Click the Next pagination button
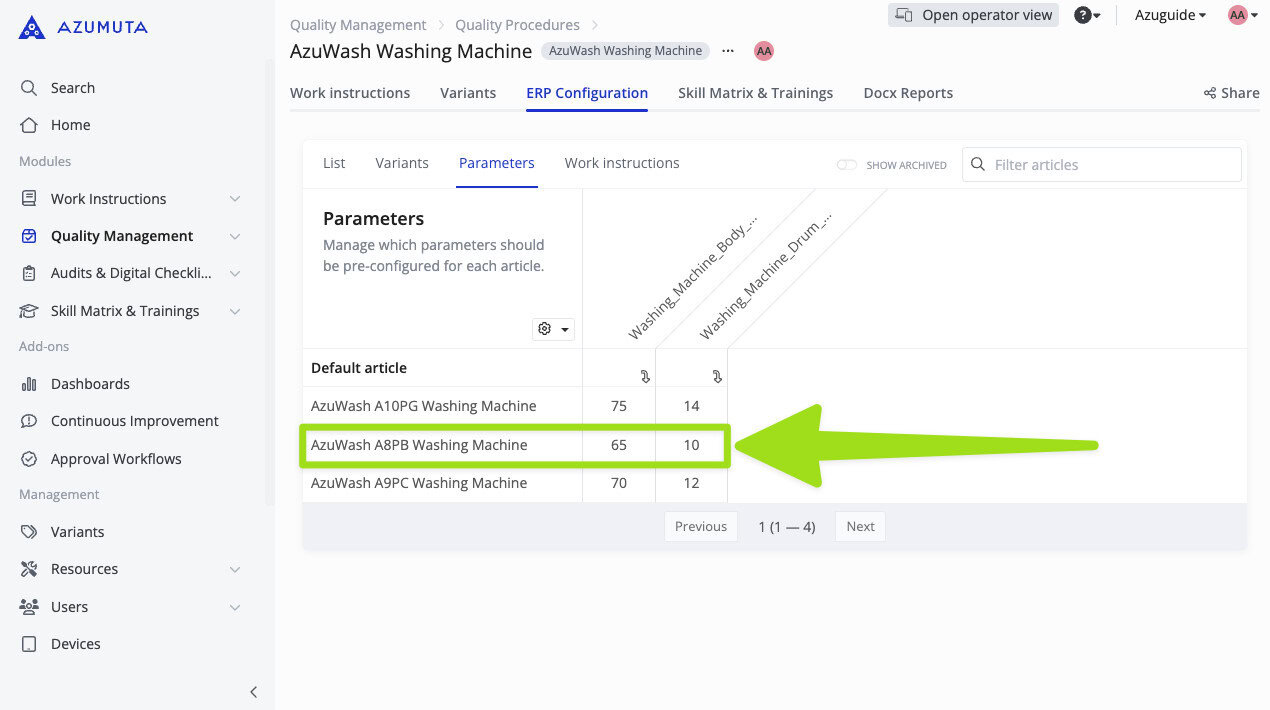Viewport: 1270px width, 710px height. pyautogui.click(x=859, y=526)
